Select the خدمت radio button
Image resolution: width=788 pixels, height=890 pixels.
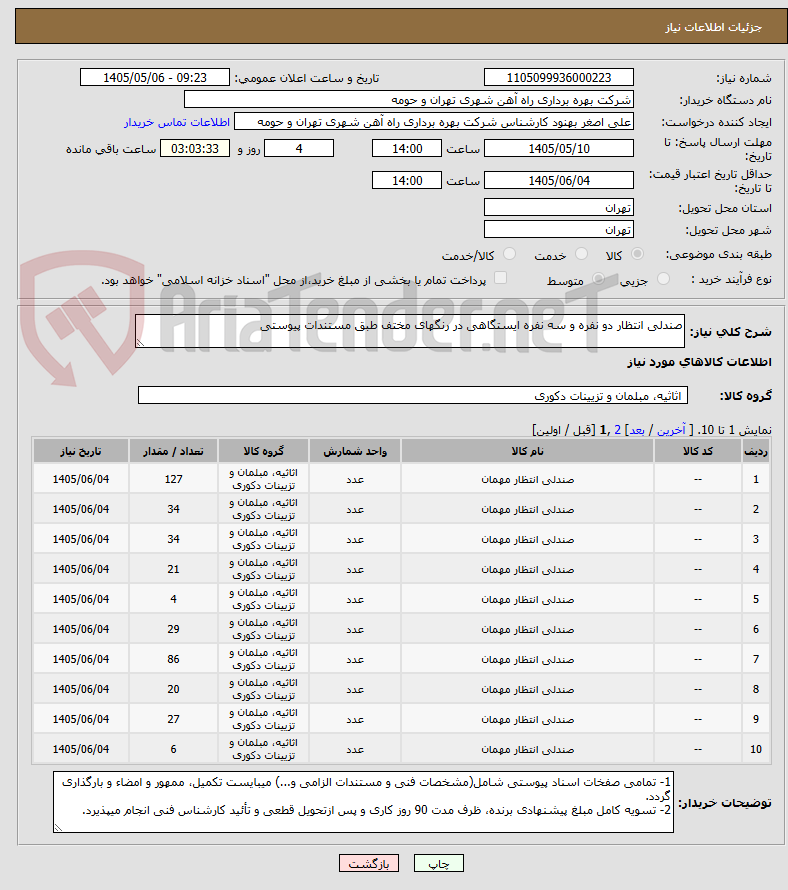tap(581, 254)
